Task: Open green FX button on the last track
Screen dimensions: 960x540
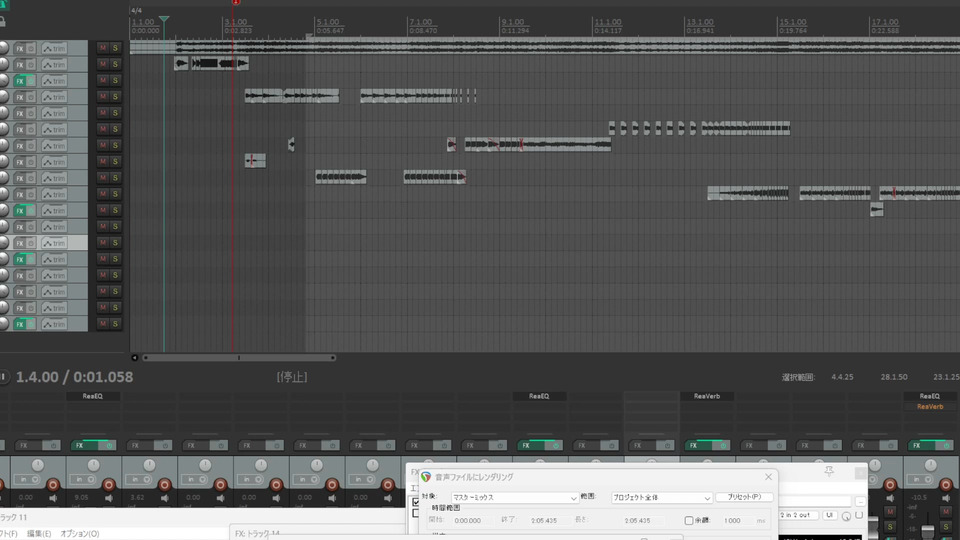Action: [20, 324]
